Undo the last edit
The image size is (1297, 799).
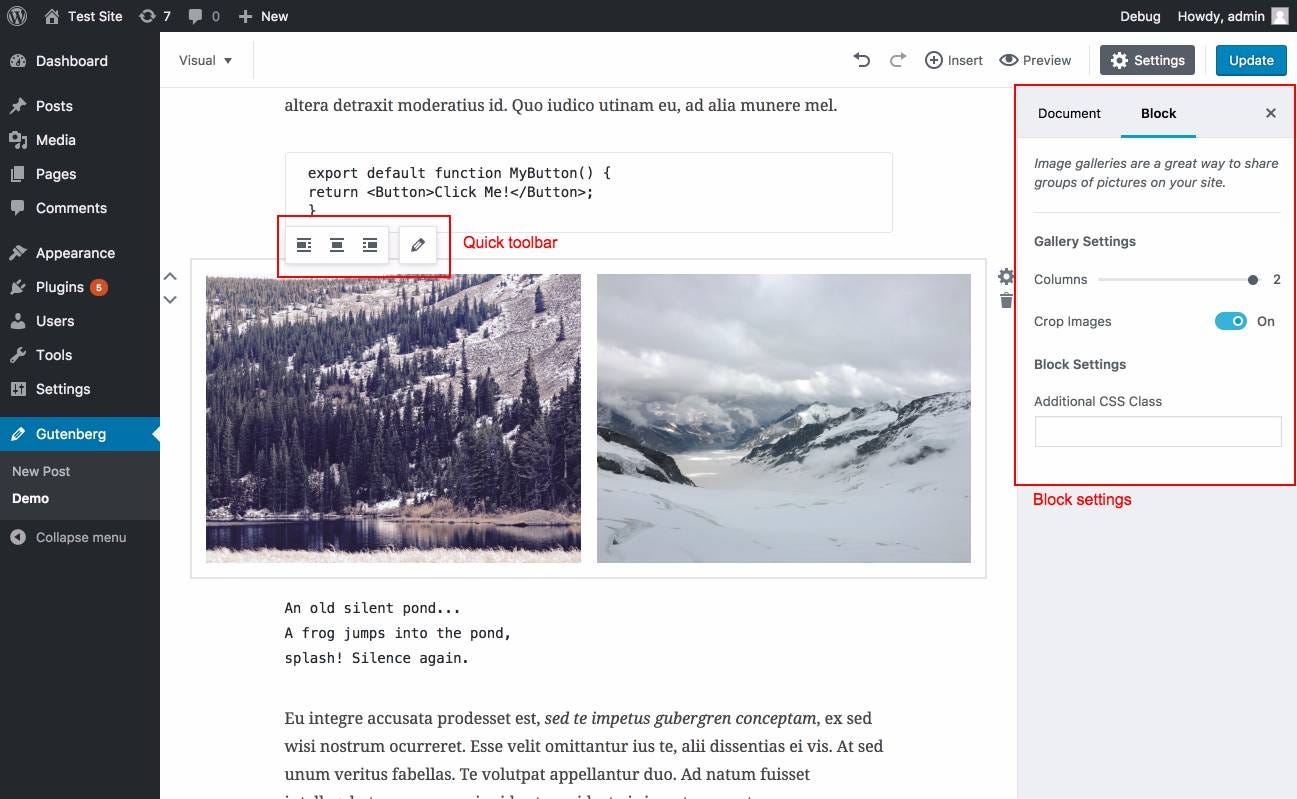tap(861, 60)
